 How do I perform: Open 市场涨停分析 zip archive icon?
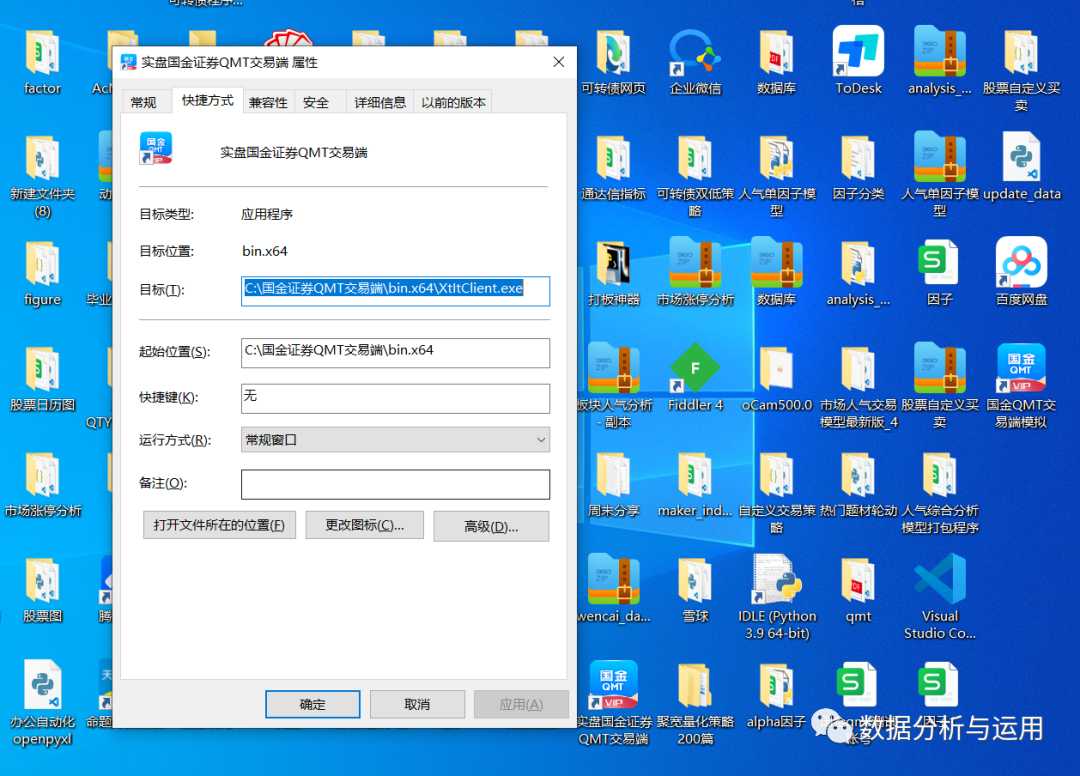[695, 272]
